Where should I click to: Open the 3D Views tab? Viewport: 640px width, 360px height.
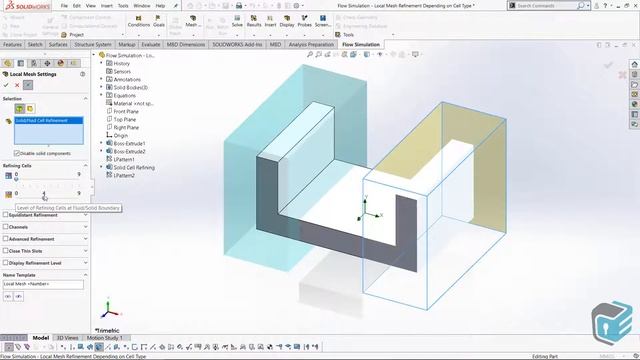[x=67, y=338]
